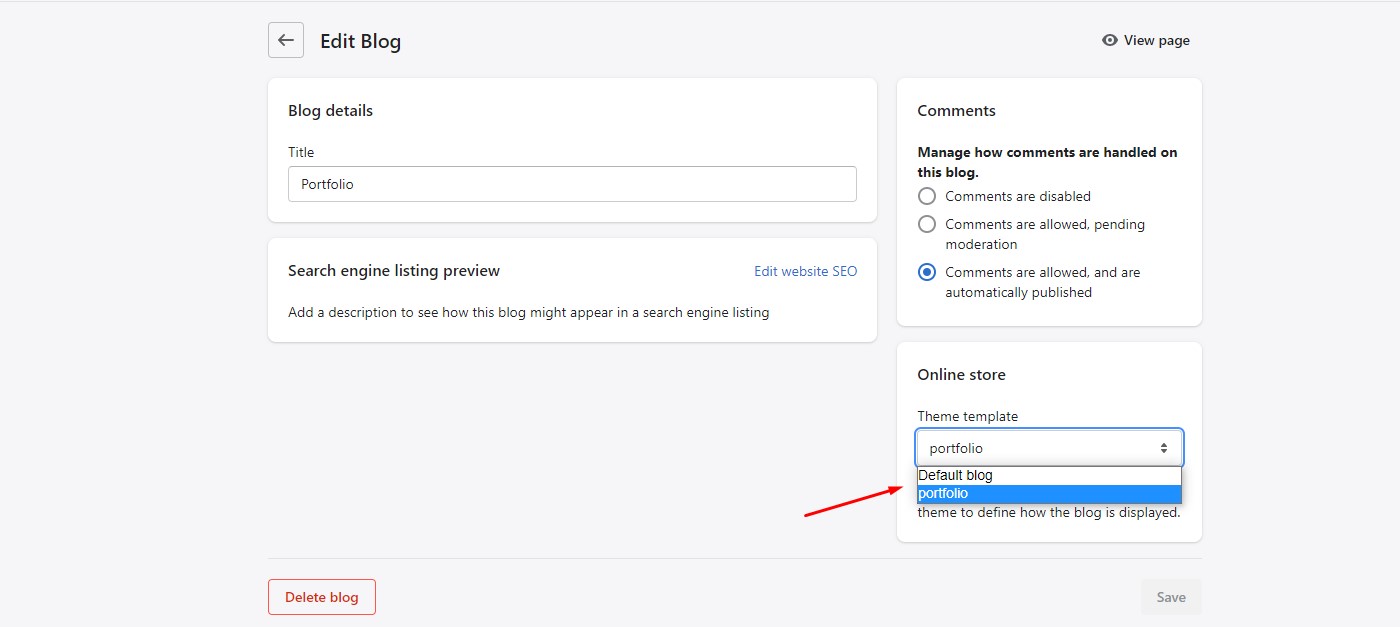
Task: Open the Theme template dropdown
Action: coord(1048,448)
